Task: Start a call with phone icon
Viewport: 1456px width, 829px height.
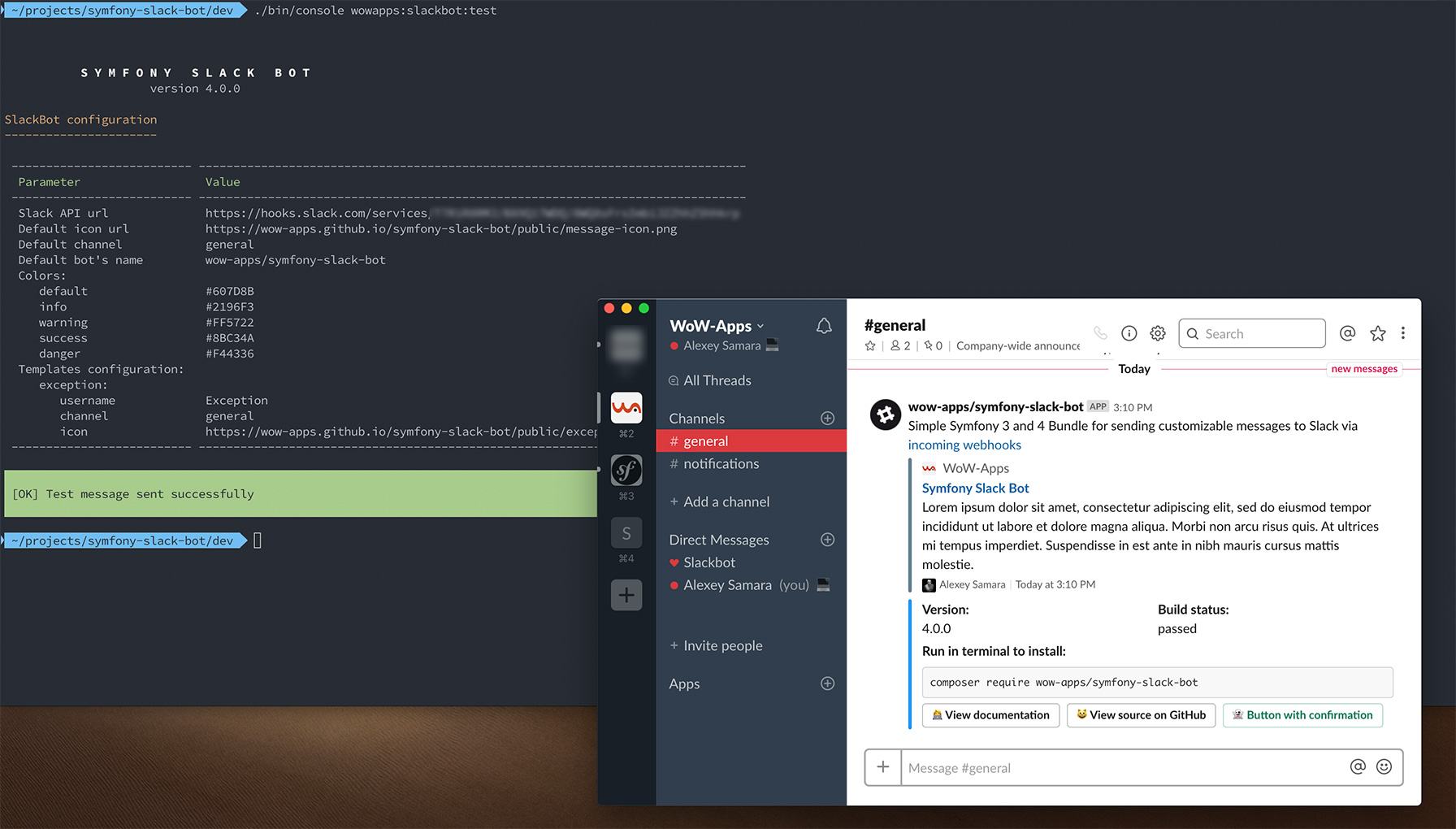Action: click(x=1100, y=333)
